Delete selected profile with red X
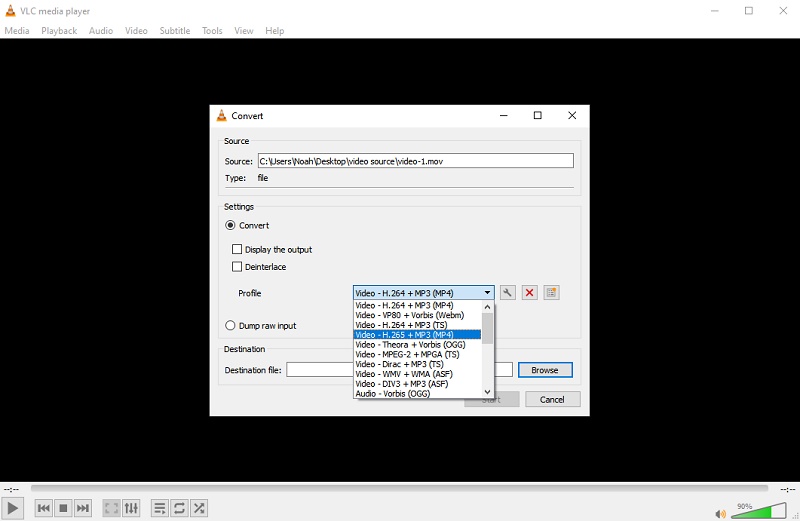Viewport: 800px width, 521px height. [x=530, y=293]
